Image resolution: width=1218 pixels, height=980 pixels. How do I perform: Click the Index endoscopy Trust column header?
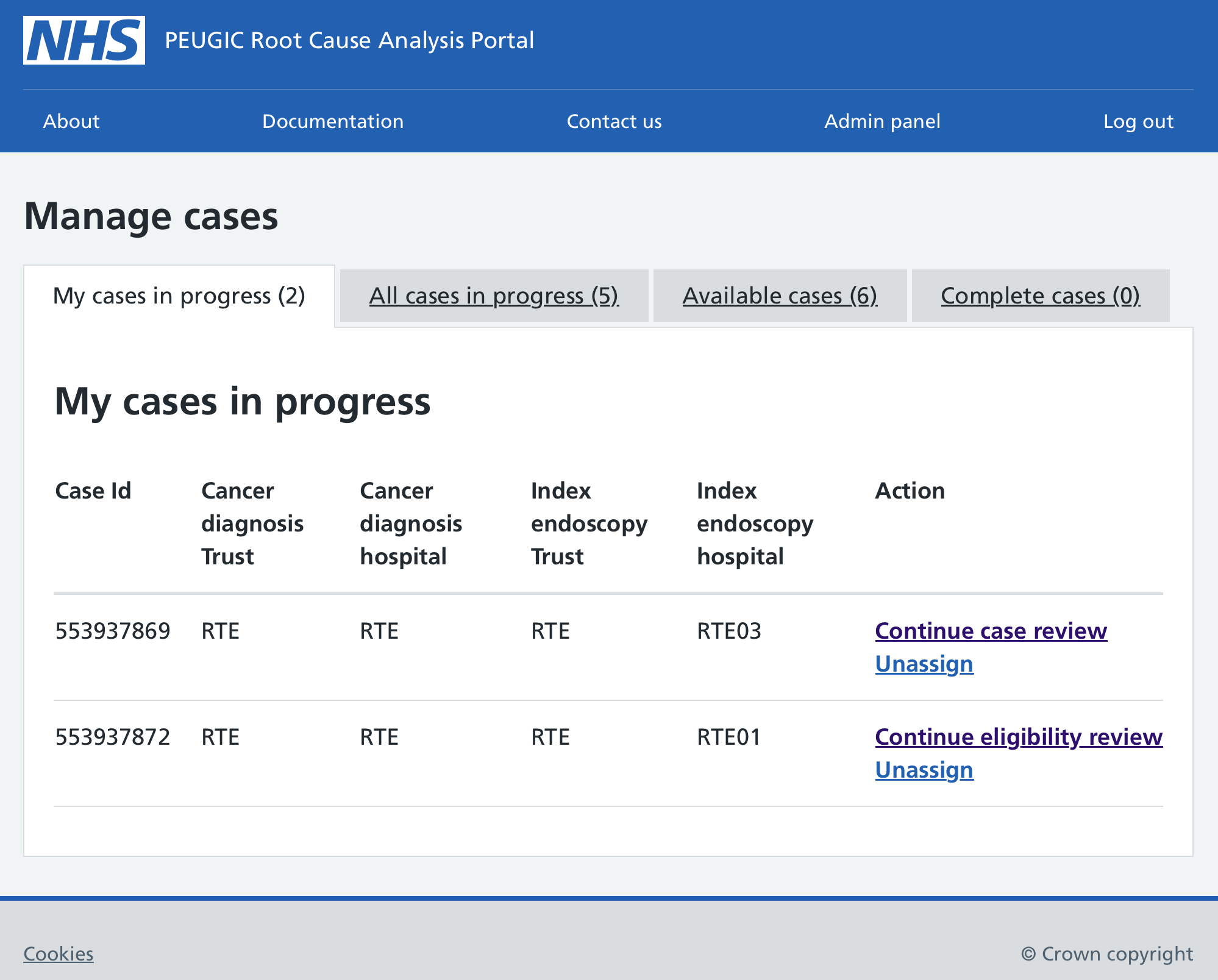(x=589, y=524)
